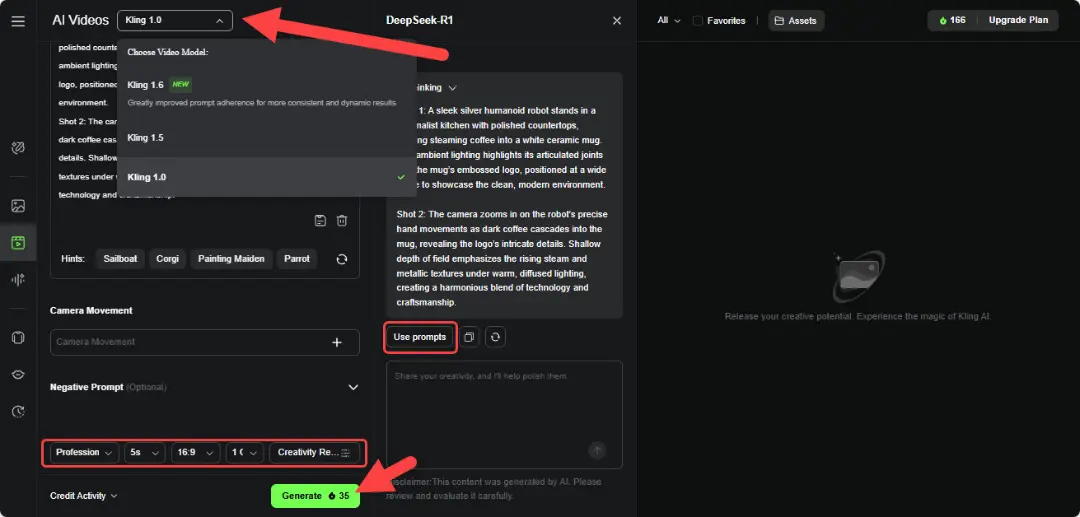
Task: Add a camera movement with the plus icon
Action: [337, 342]
